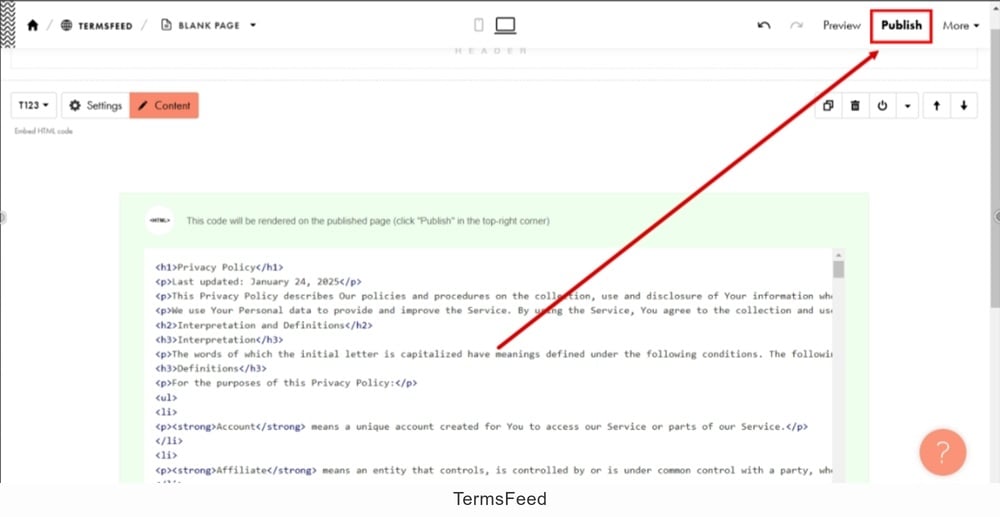Select the Content tab
The image size is (1000, 517).
click(x=164, y=105)
